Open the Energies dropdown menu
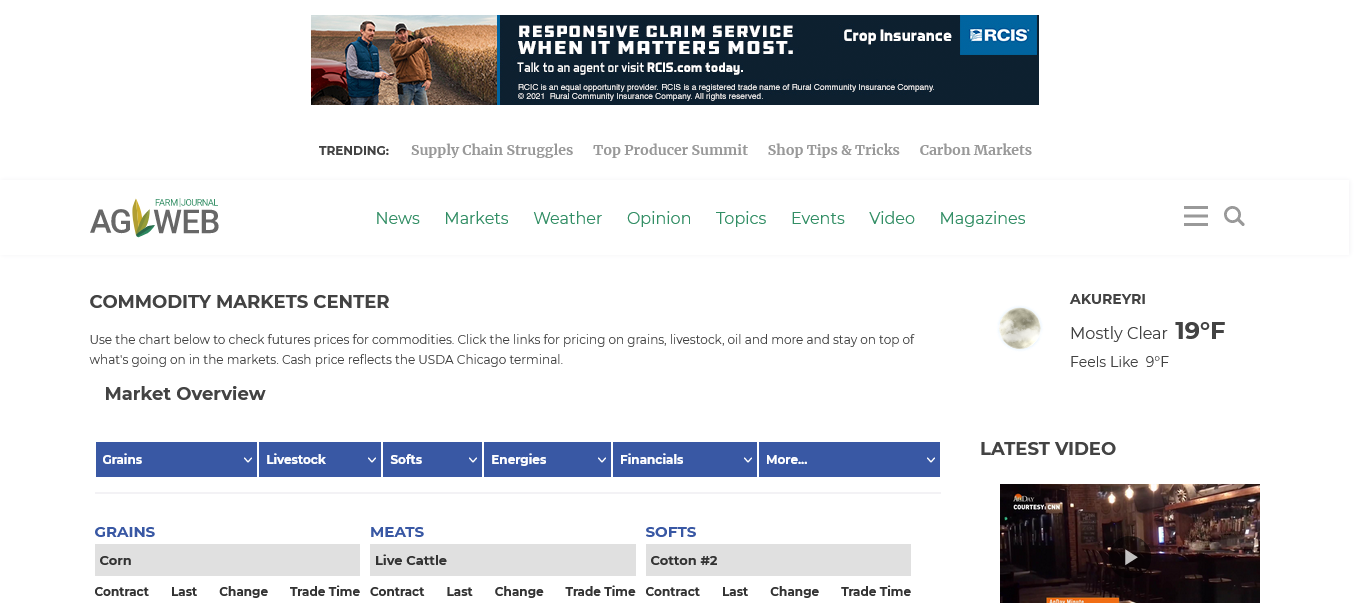This screenshot has width=1366, height=603. coord(547,459)
